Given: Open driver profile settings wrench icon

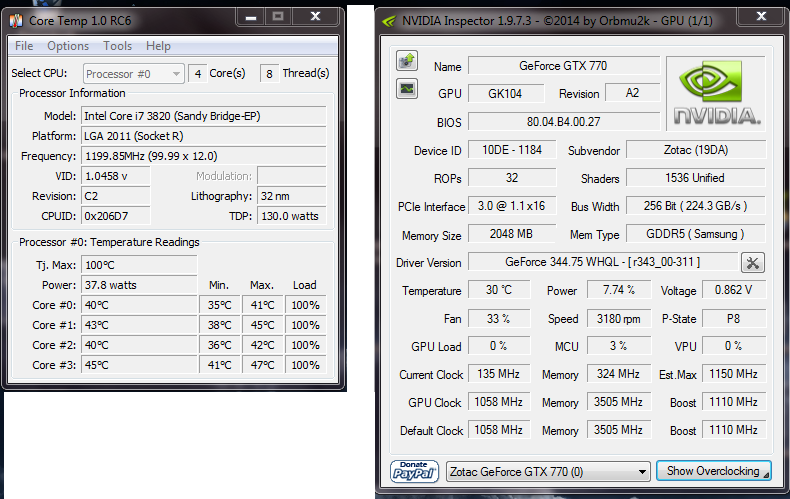Looking at the screenshot, I should tap(753, 263).
